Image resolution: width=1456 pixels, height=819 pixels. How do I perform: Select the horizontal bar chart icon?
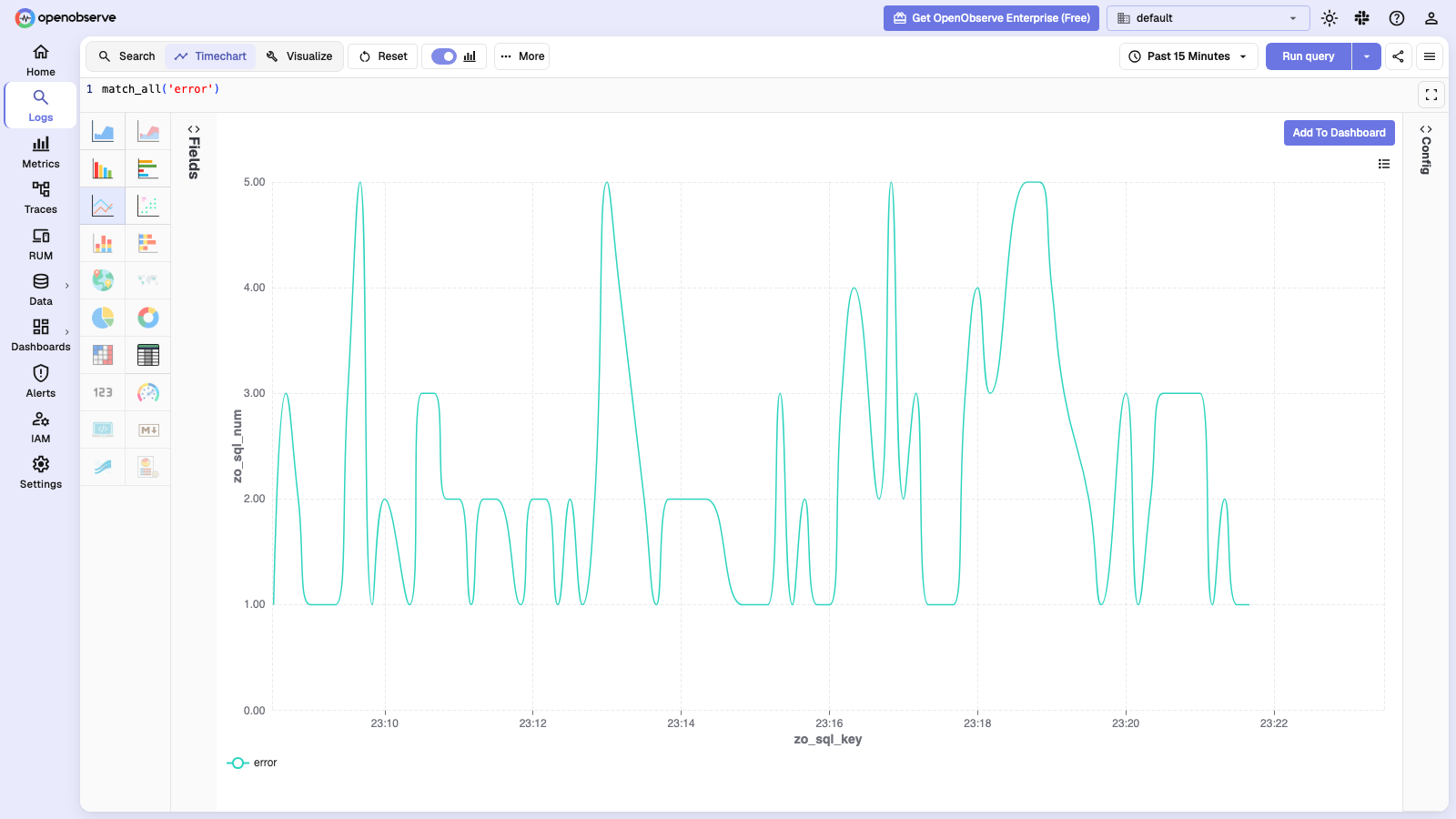pos(148,168)
